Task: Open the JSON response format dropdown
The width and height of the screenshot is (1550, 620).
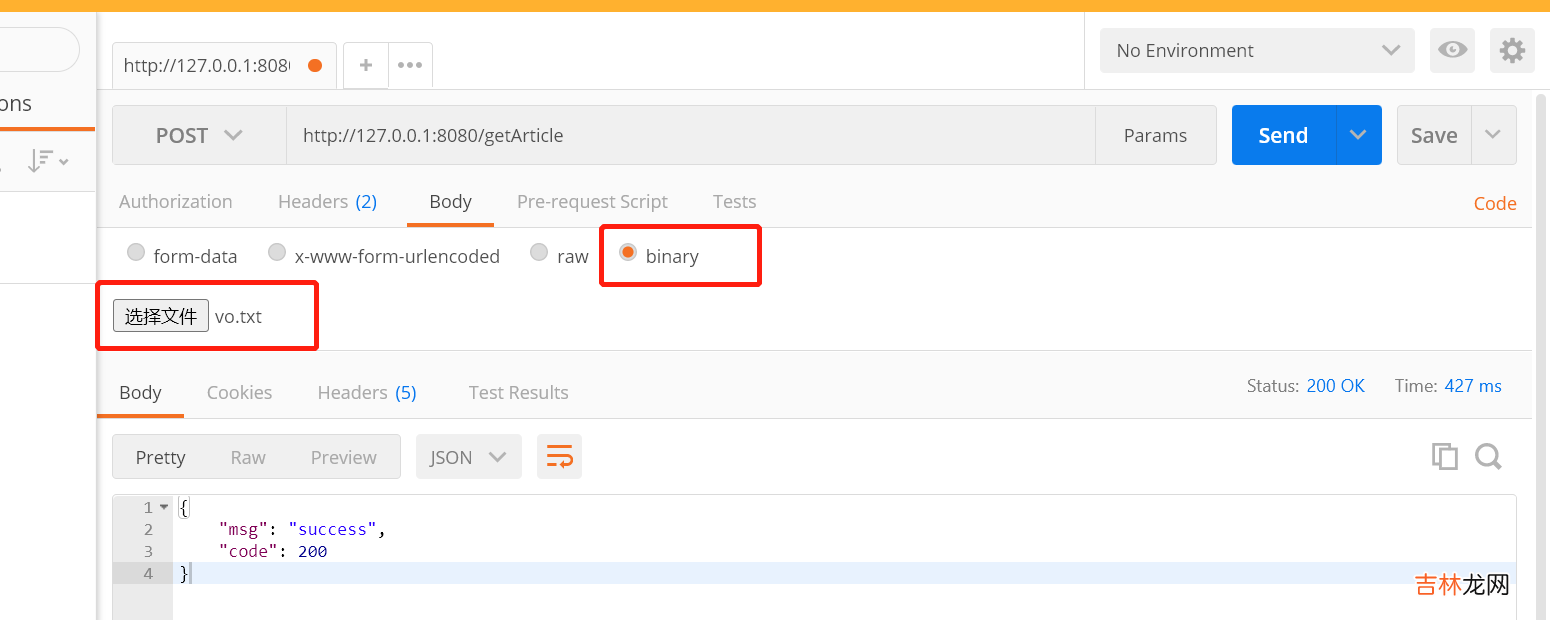Action: (468, 457)
